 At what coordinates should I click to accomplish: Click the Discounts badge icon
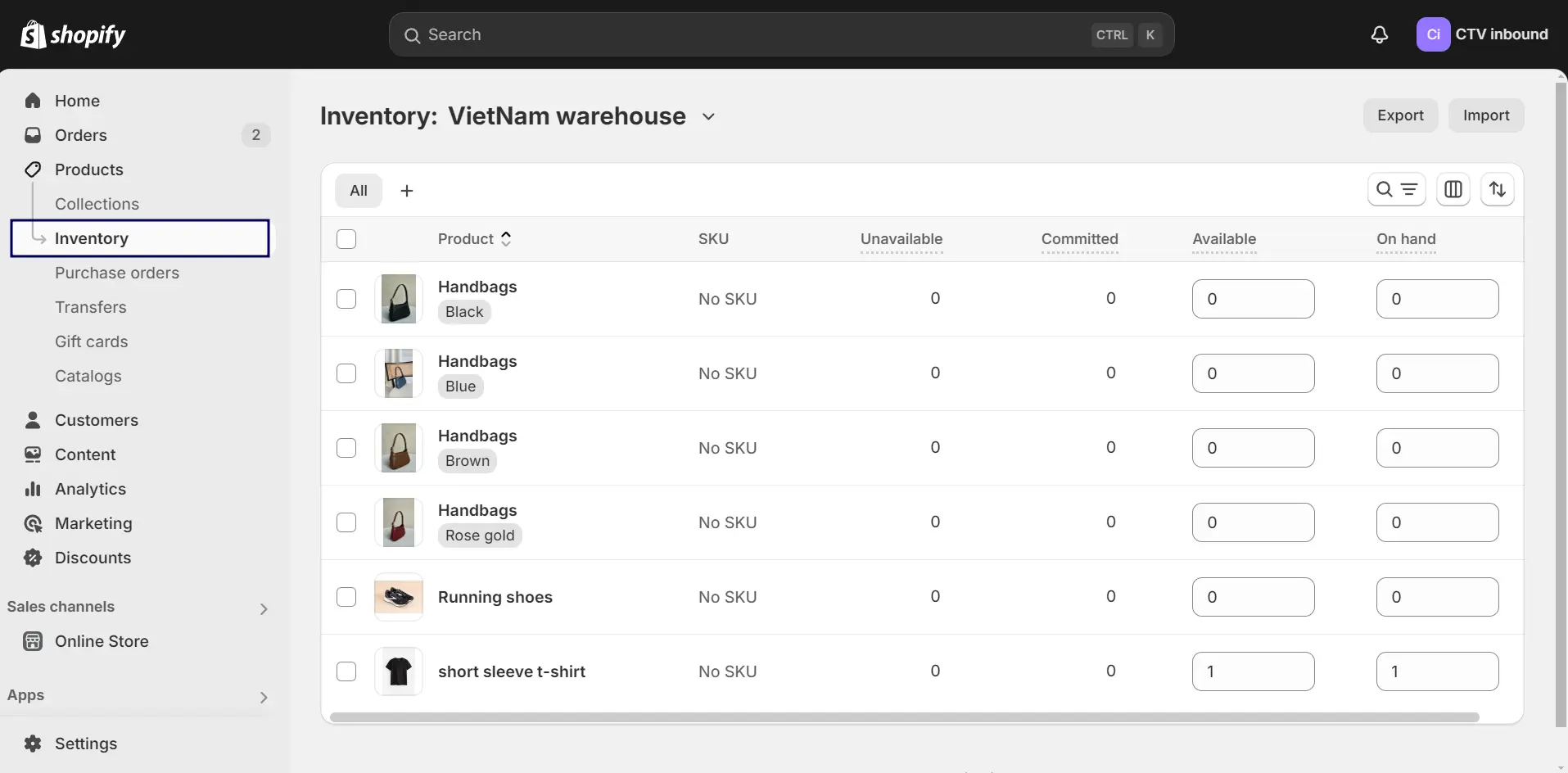click(x=33, y=558)
